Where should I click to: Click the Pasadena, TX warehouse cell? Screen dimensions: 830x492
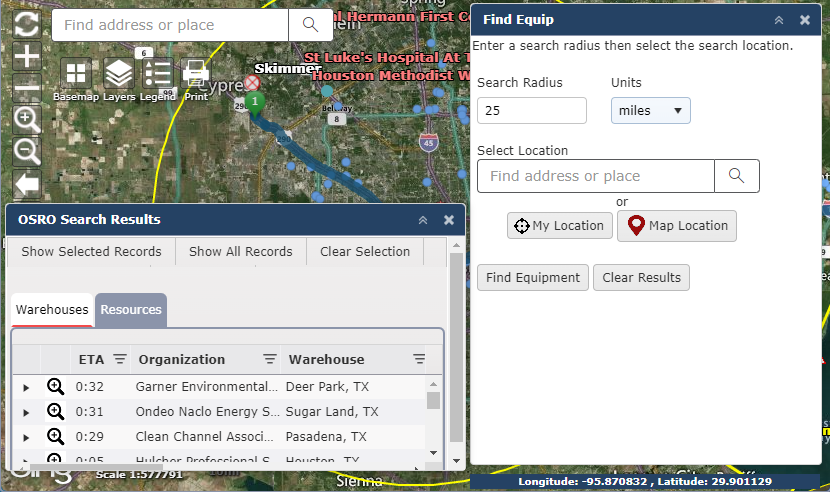(x=326, y=436)
